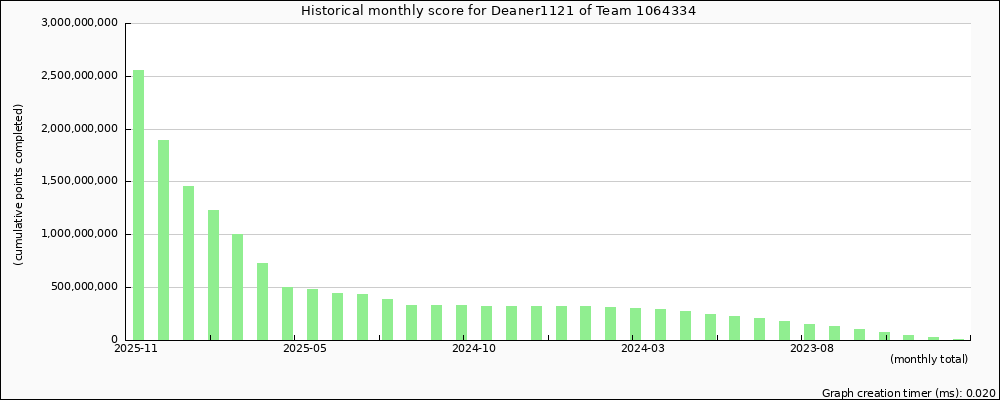This screenshot has height=400, width=1000.
Task: Click the 0 label at the axis origin
Action: click(114, 340)
